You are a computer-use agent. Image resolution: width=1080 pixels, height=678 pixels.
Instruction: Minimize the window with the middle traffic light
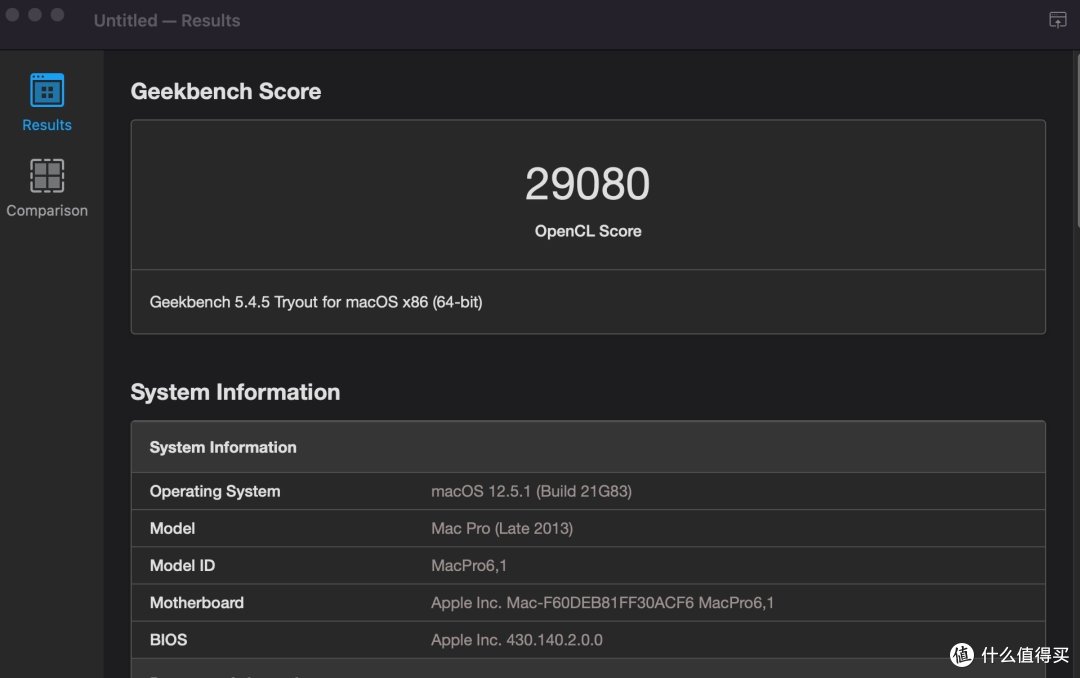pos(35,14)
